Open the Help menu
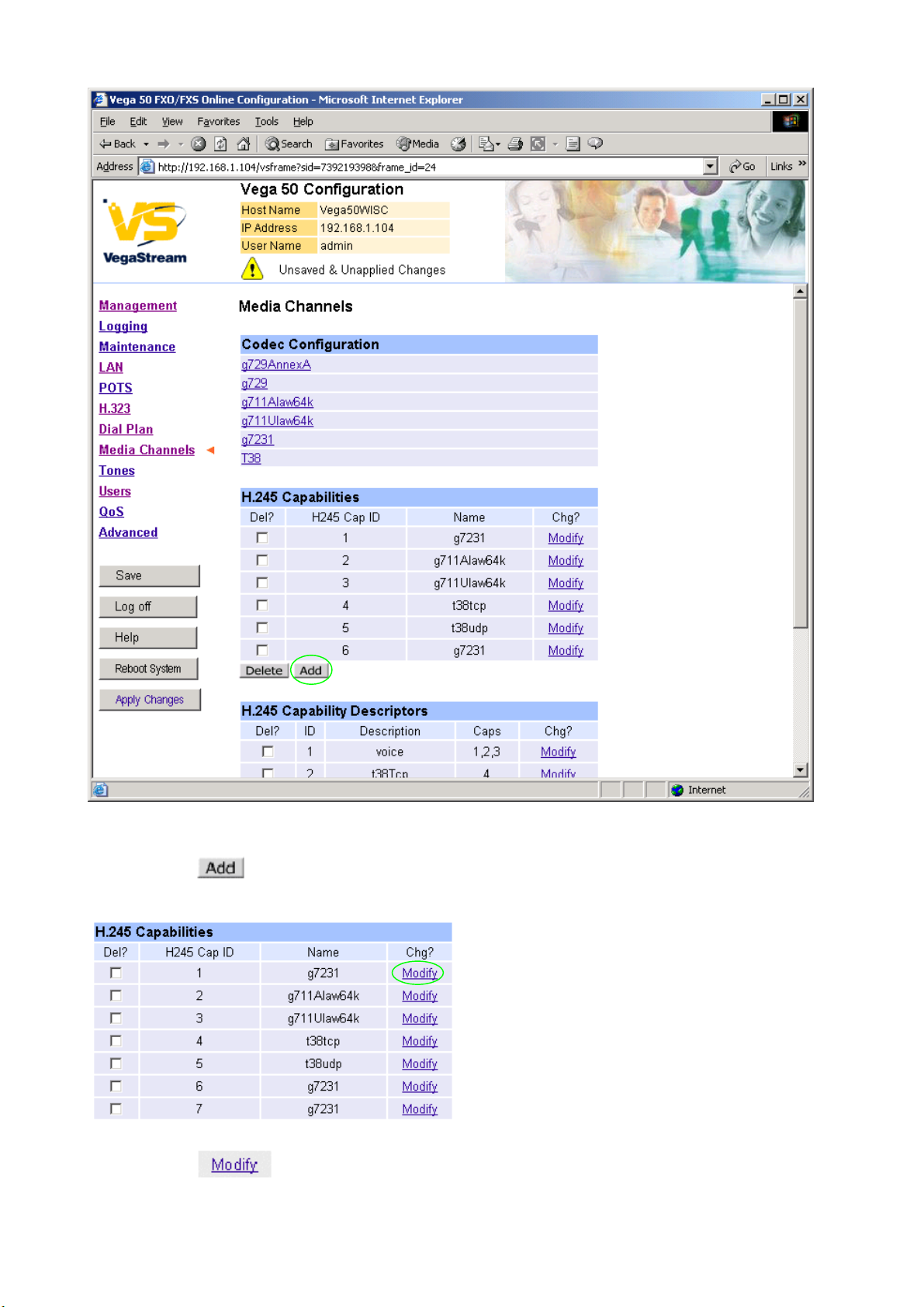This screenshot has width=924, height=1307. (x=303, y=122)
